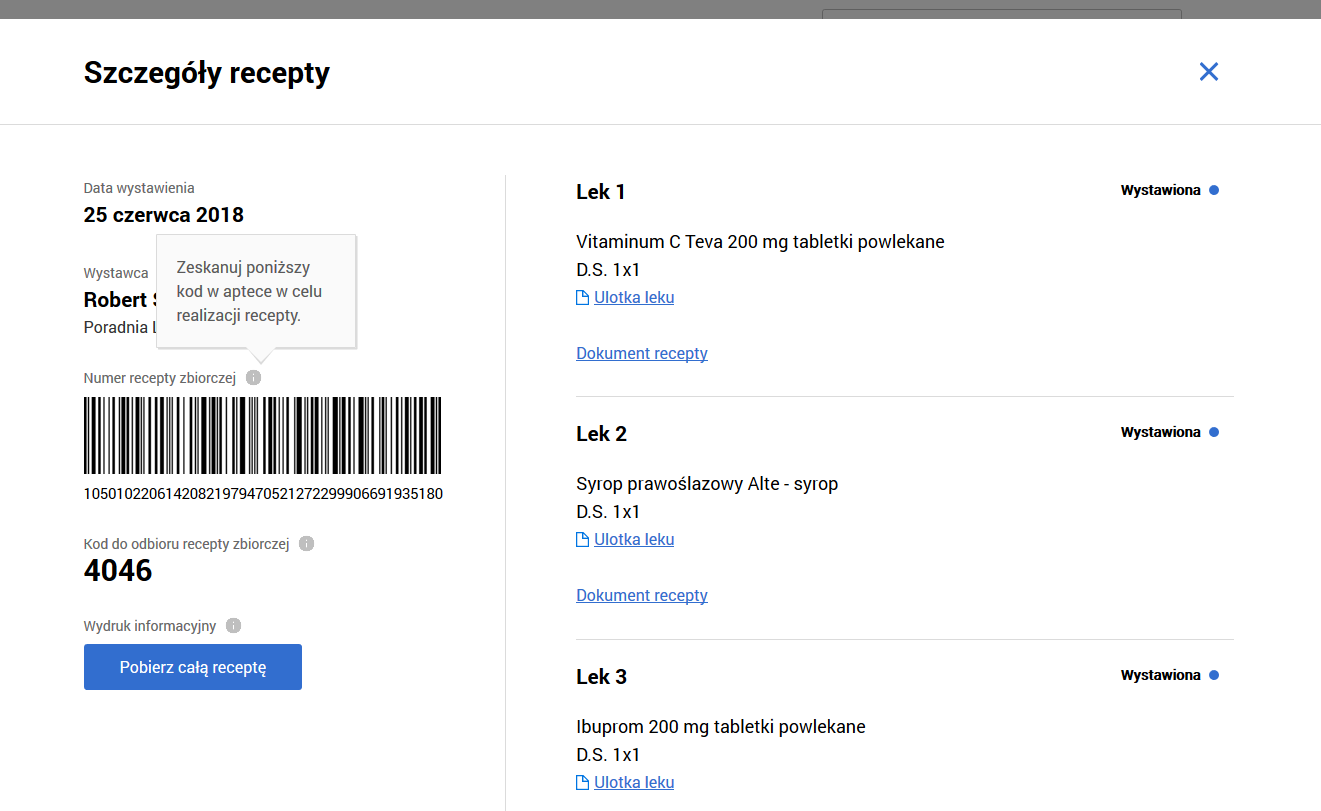
Task: Click the pickup code 4046
Action: point(118,571)
